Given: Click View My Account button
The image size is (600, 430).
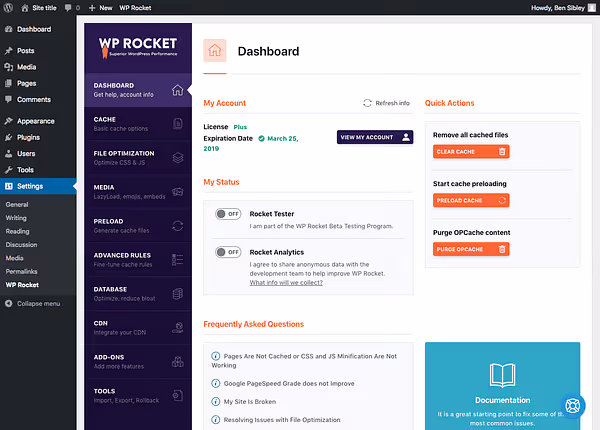Looking at the screenshot, I should [375, 137].
